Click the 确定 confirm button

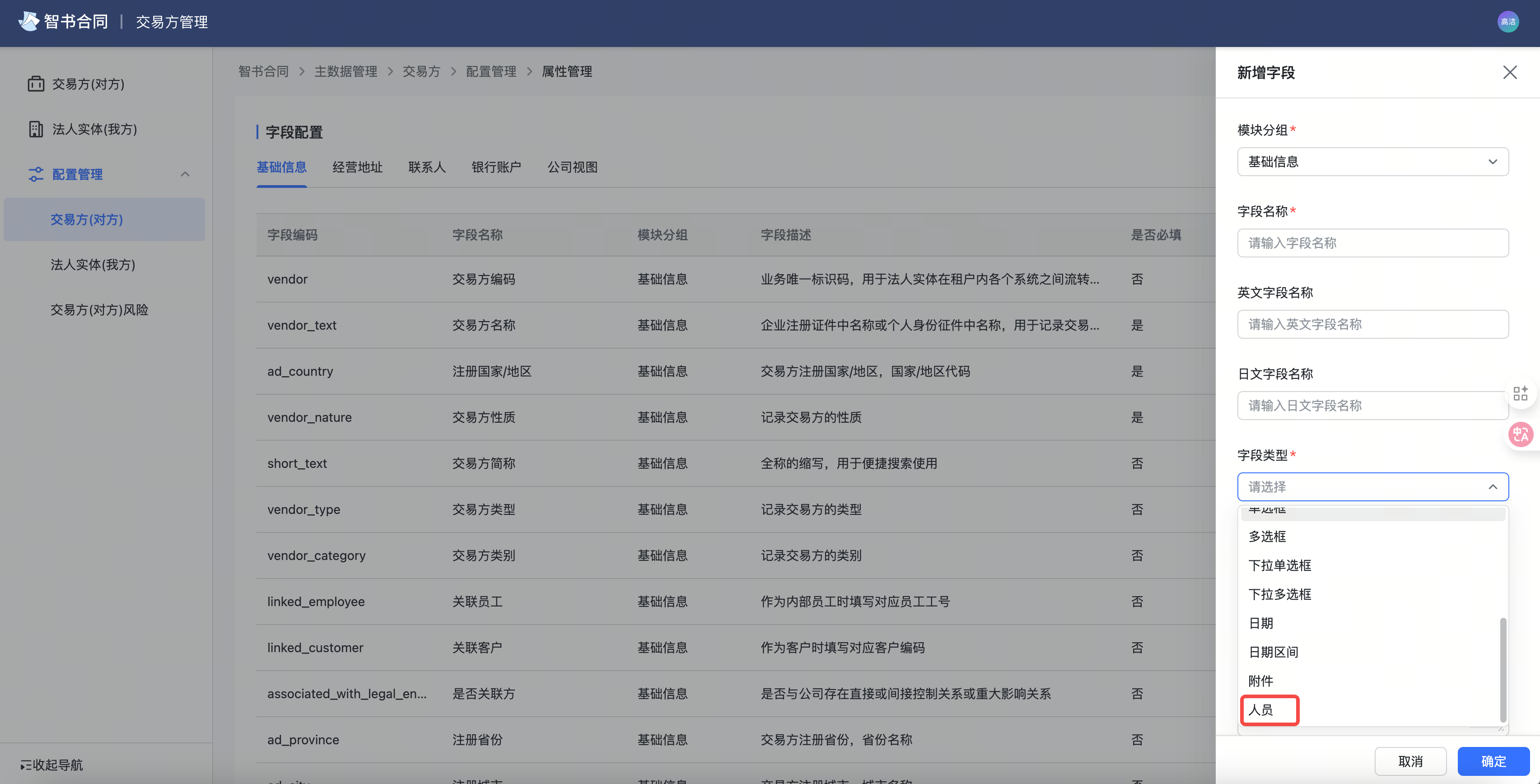click(1493, 761)
